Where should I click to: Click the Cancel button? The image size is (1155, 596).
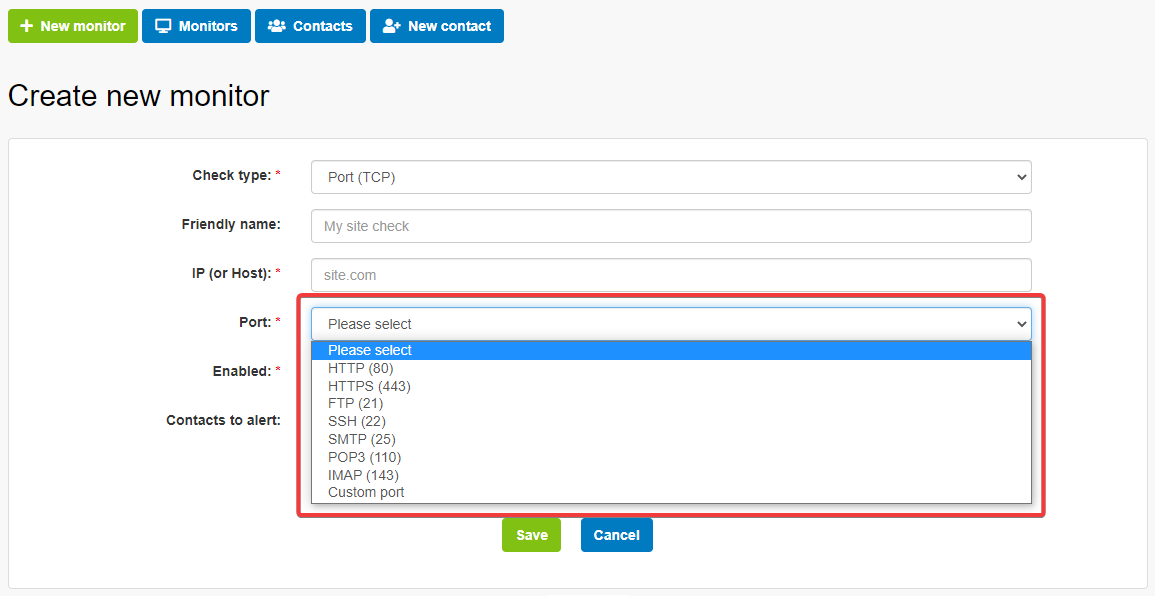tap(616, 535)
